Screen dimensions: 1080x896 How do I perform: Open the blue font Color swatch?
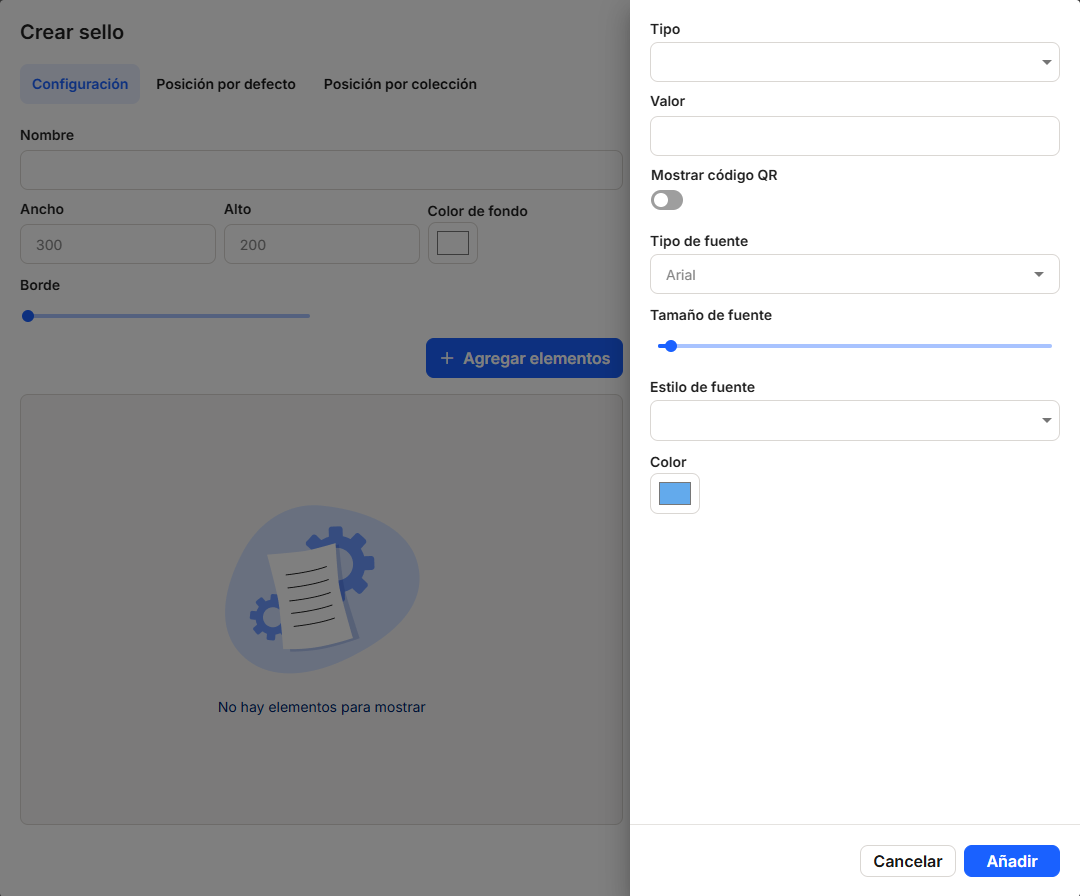pos(675,493)
